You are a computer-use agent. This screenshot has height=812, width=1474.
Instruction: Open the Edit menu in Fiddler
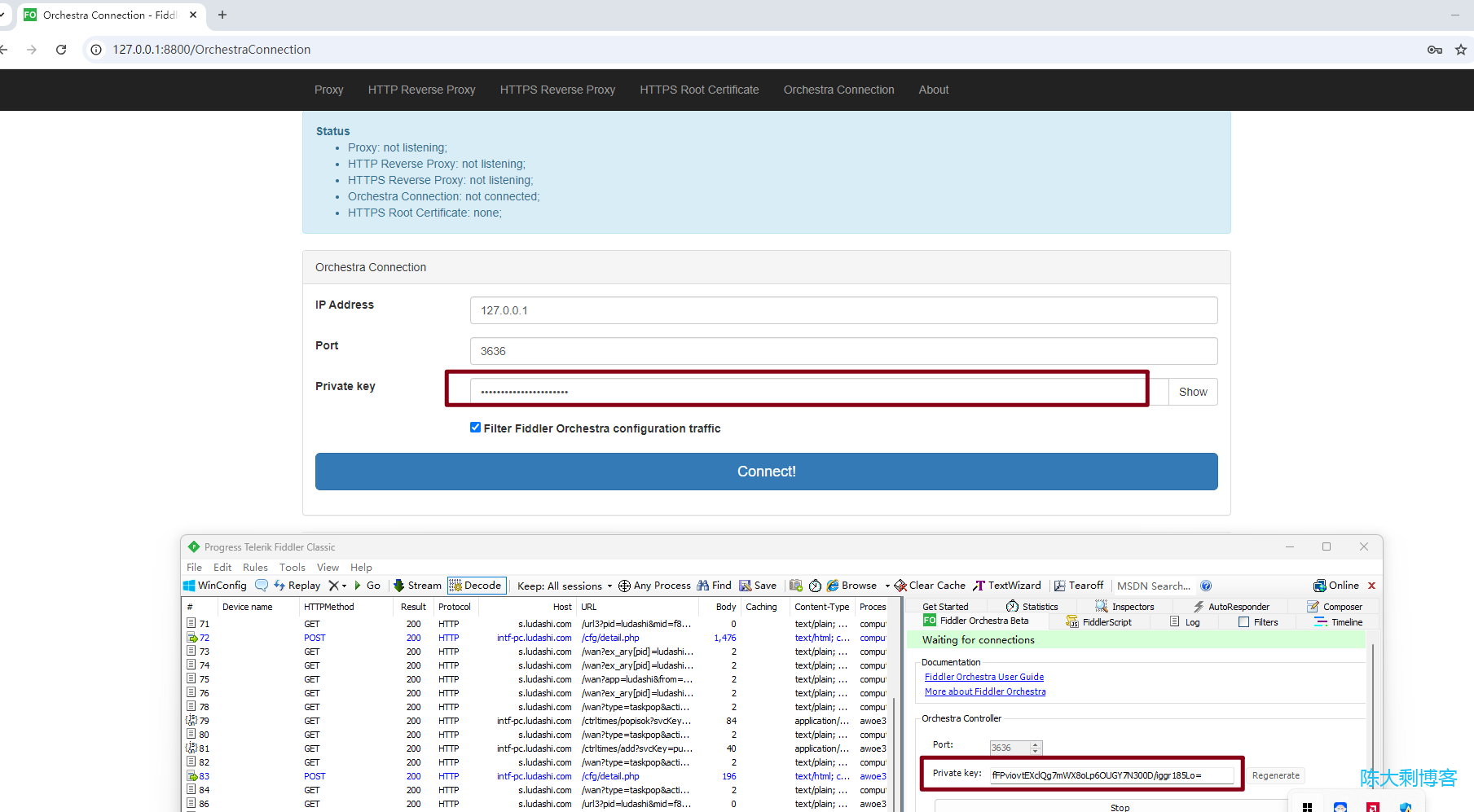tap(222, 568)
